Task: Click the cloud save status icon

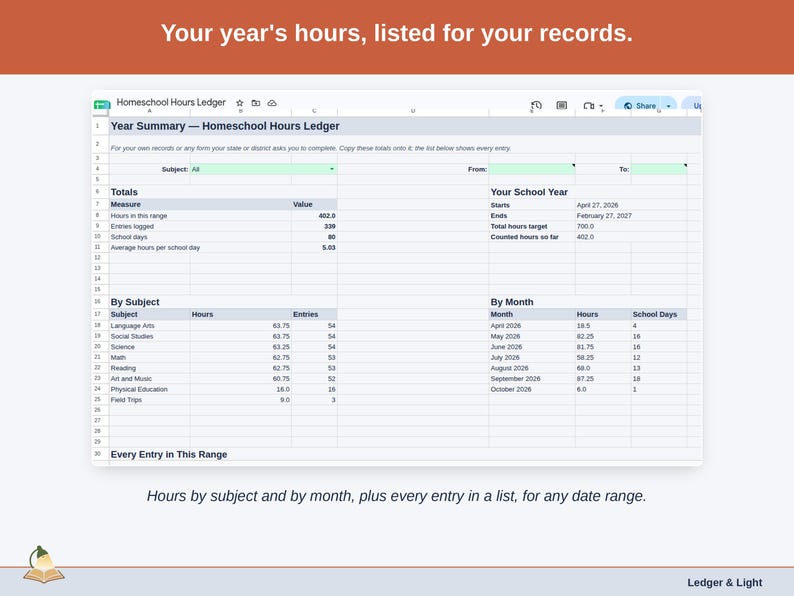Action: [272, 103]
